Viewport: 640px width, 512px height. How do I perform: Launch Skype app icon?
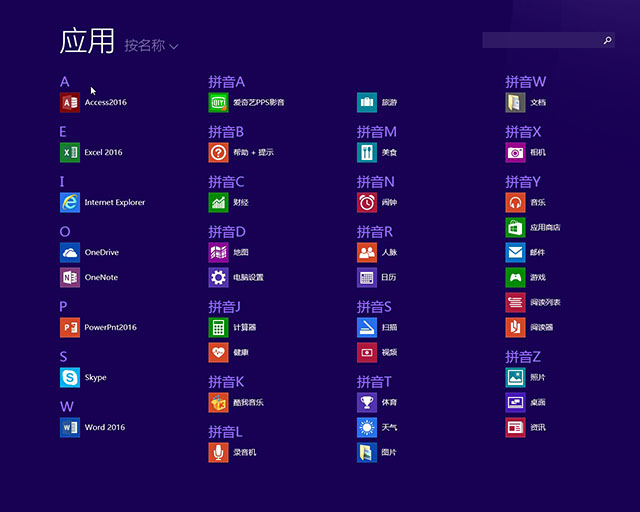pyautogui.click(x=69, y=377)
